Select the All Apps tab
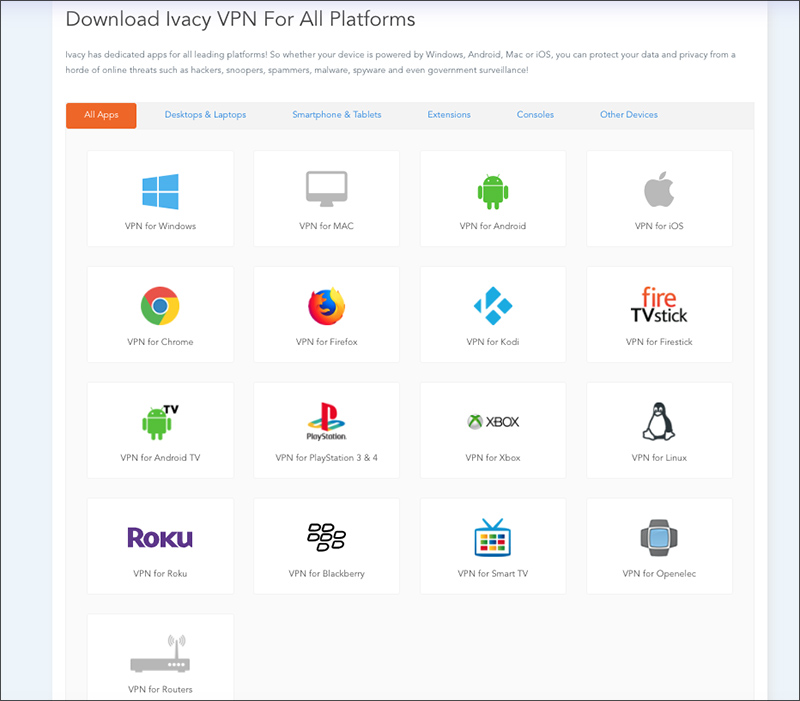Image resolution: width=800 pixels, height=701 pixels. [x=101, y=115]
